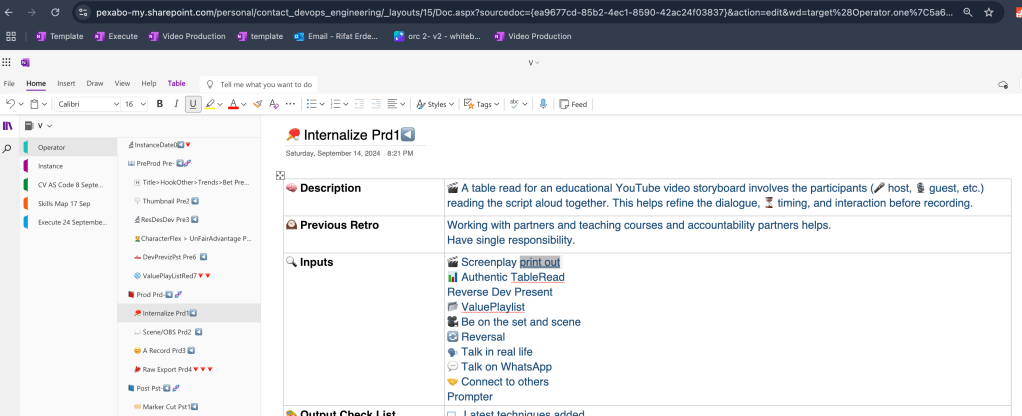The image size is (1022, 416).
Task: Toggle Underline formatting
Action: tap(193, 104)
